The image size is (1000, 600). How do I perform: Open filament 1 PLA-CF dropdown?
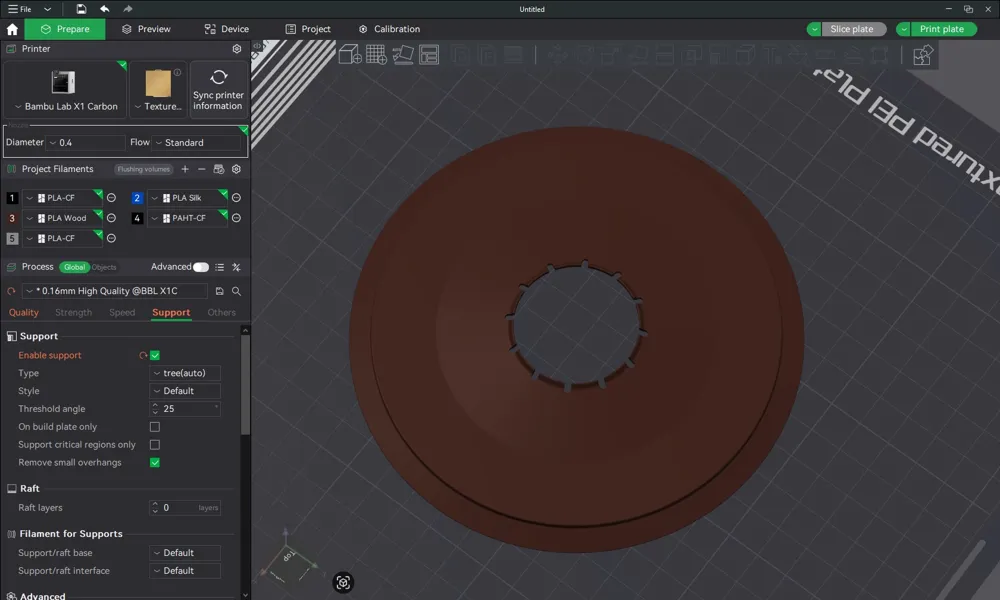[62, 198]
